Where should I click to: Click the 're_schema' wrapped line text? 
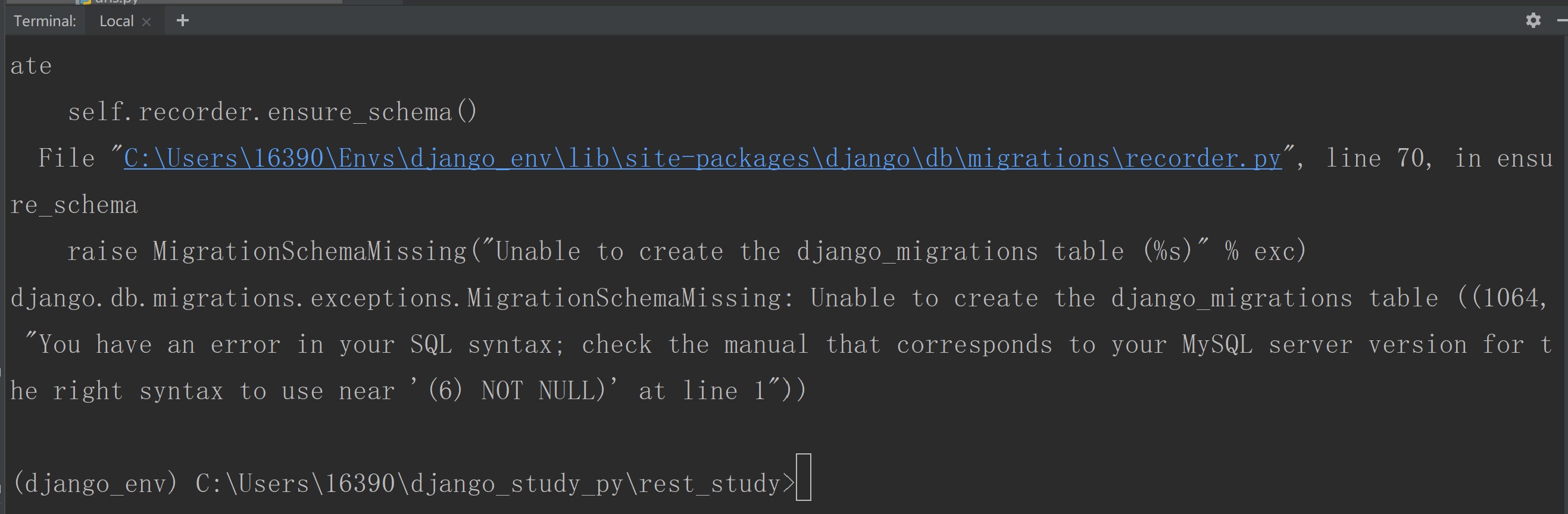pyautogui.click(x=74, y=205)
